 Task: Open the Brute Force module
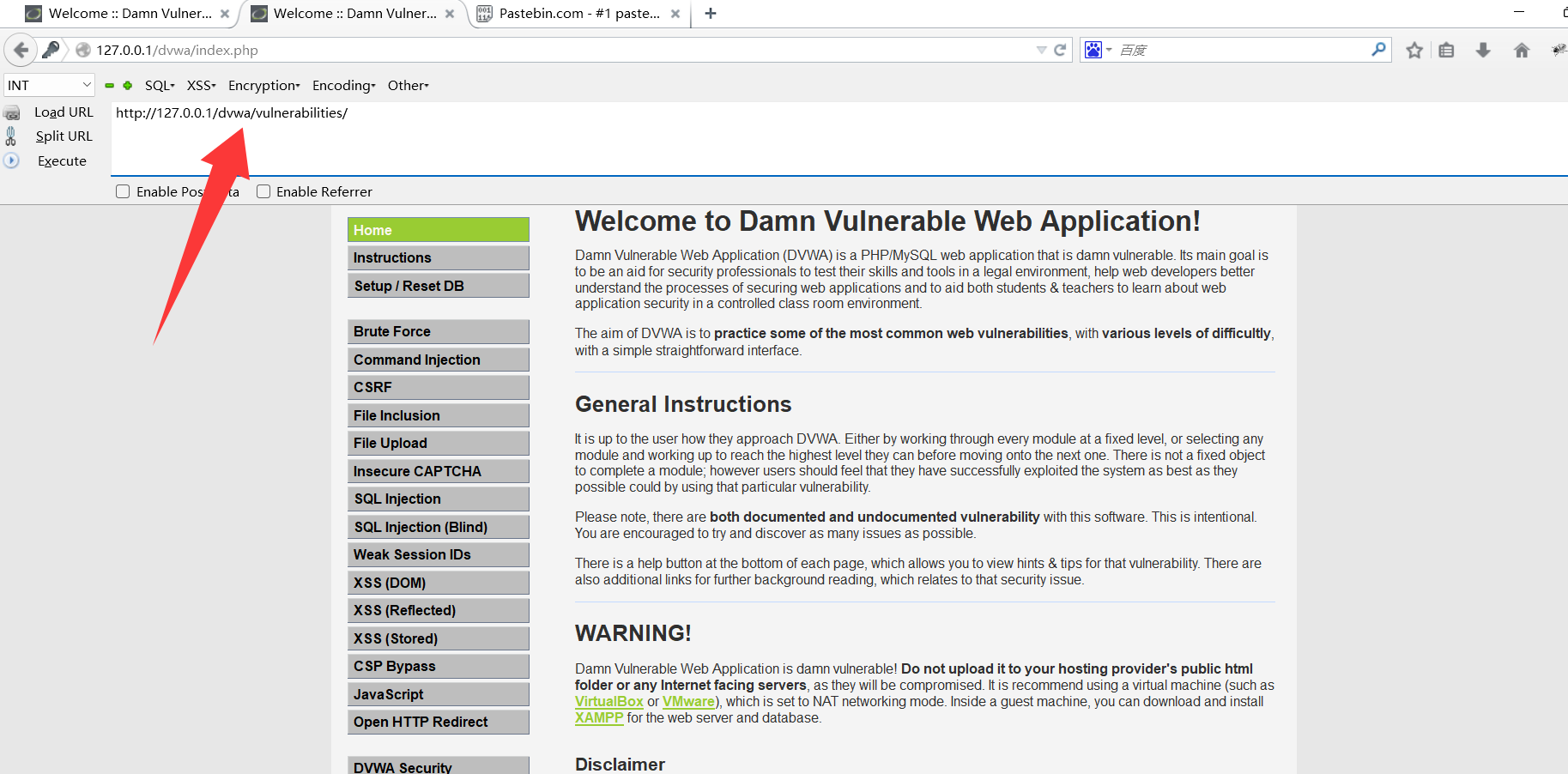(439, 331)
